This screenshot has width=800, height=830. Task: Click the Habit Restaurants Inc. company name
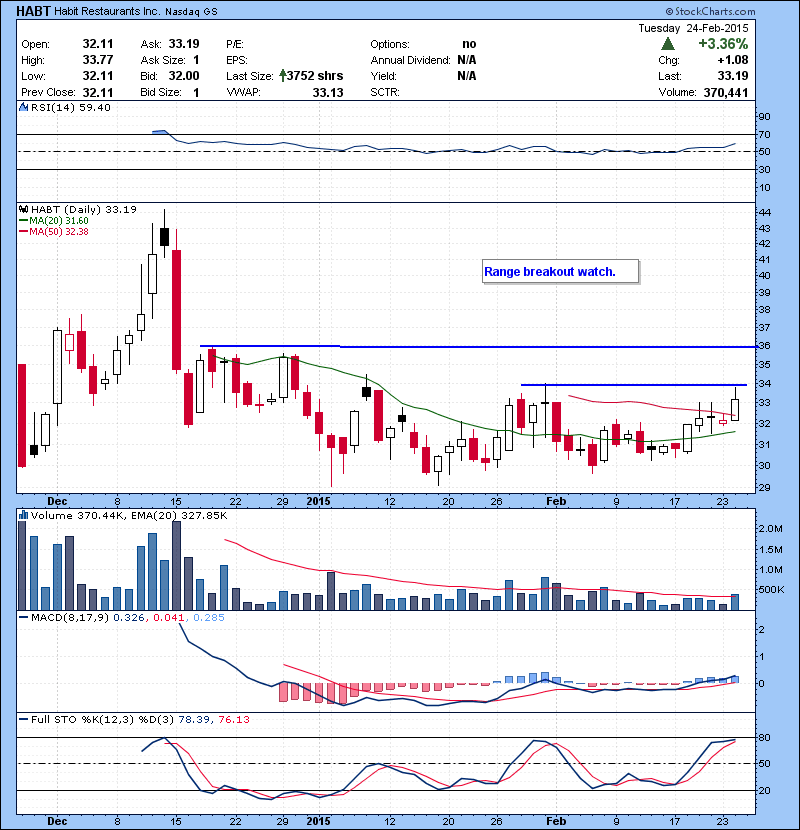coord(107,11)
